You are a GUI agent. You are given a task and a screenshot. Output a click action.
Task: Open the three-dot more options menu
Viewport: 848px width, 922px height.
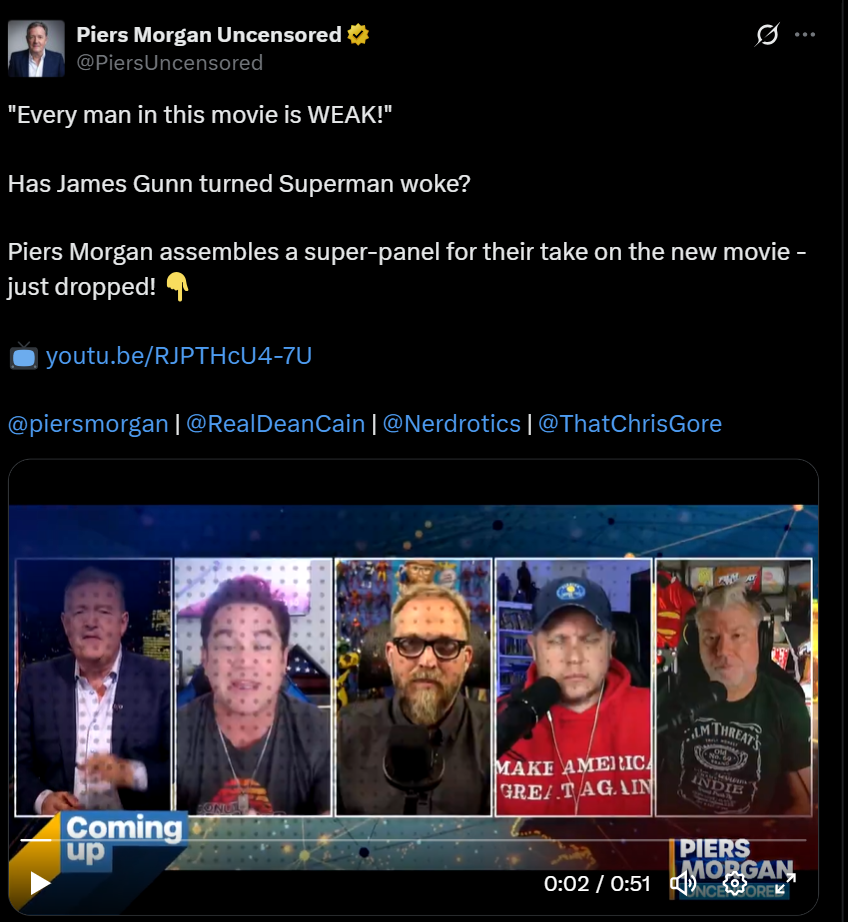tap(804, 35)
